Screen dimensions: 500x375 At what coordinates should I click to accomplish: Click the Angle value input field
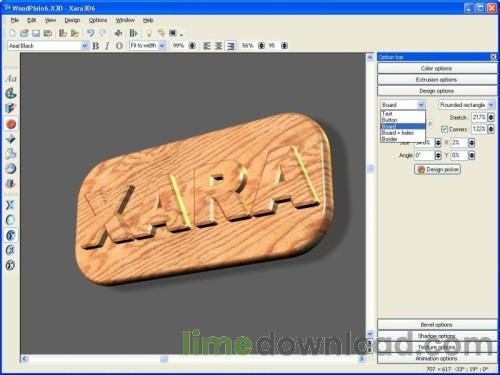(x=424, y=155)
